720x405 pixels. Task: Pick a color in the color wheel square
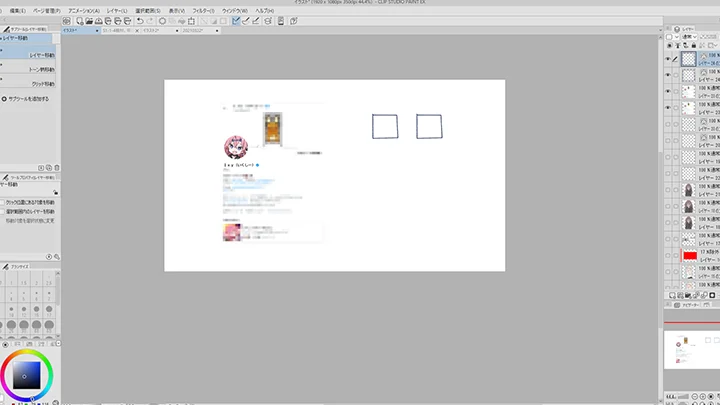click(x=26, y=375)
